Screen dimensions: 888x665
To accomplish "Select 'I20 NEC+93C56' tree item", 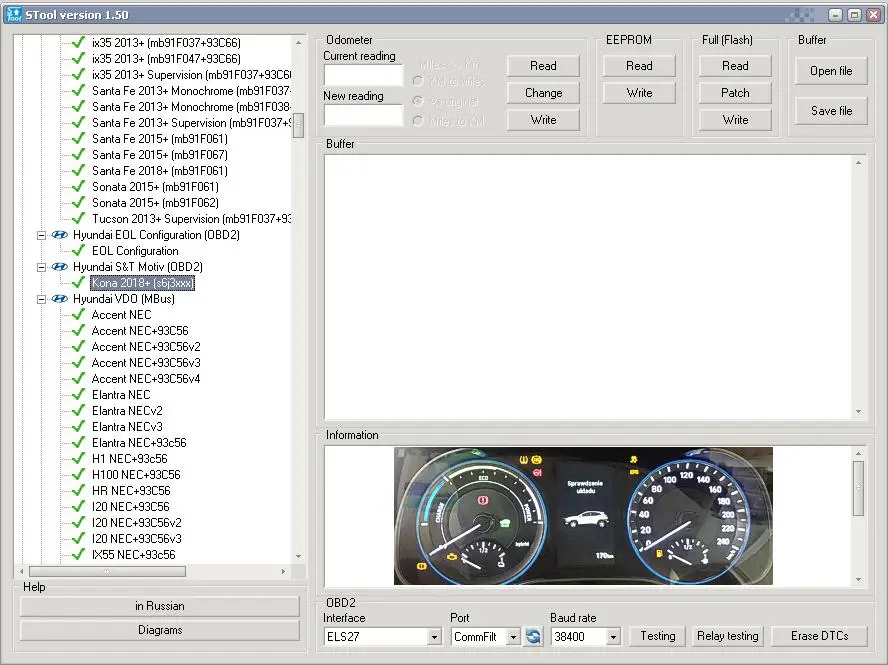I will point(131,506).
